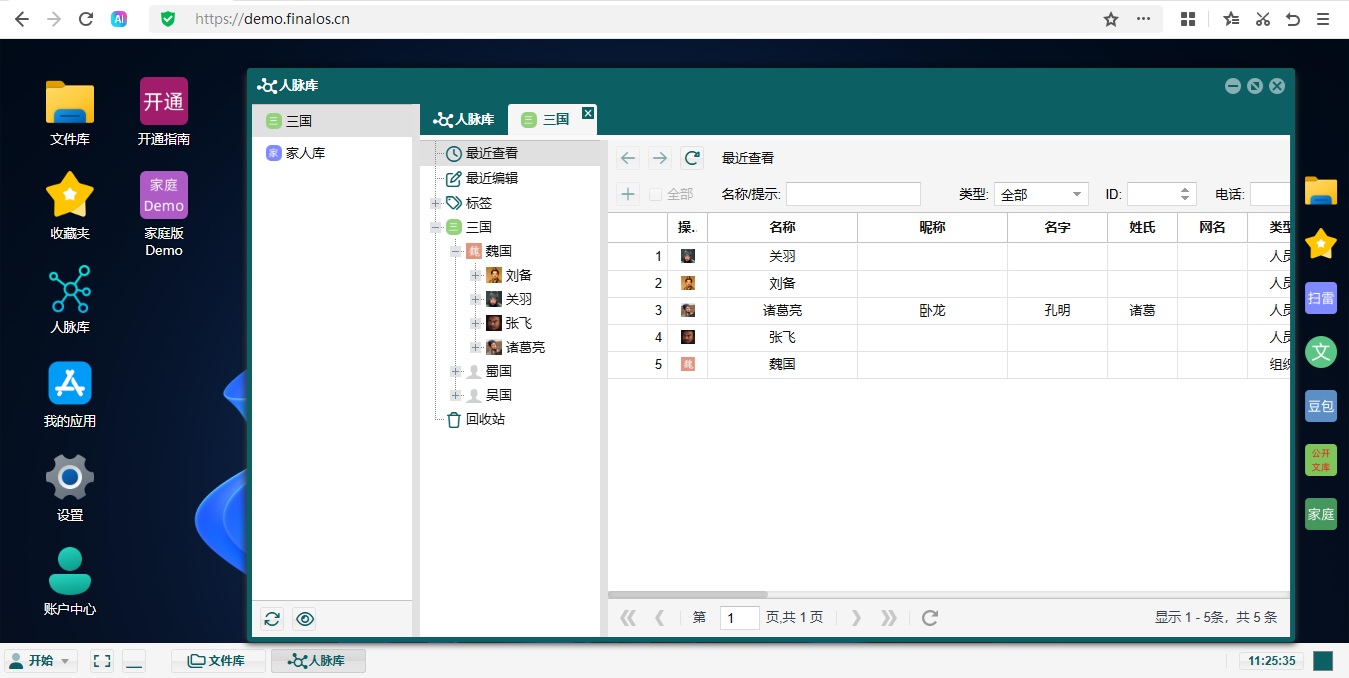This screenshot has width=1349, height=678.
Task: Close the 三国 tab
Action: click(x=588, y=113)
